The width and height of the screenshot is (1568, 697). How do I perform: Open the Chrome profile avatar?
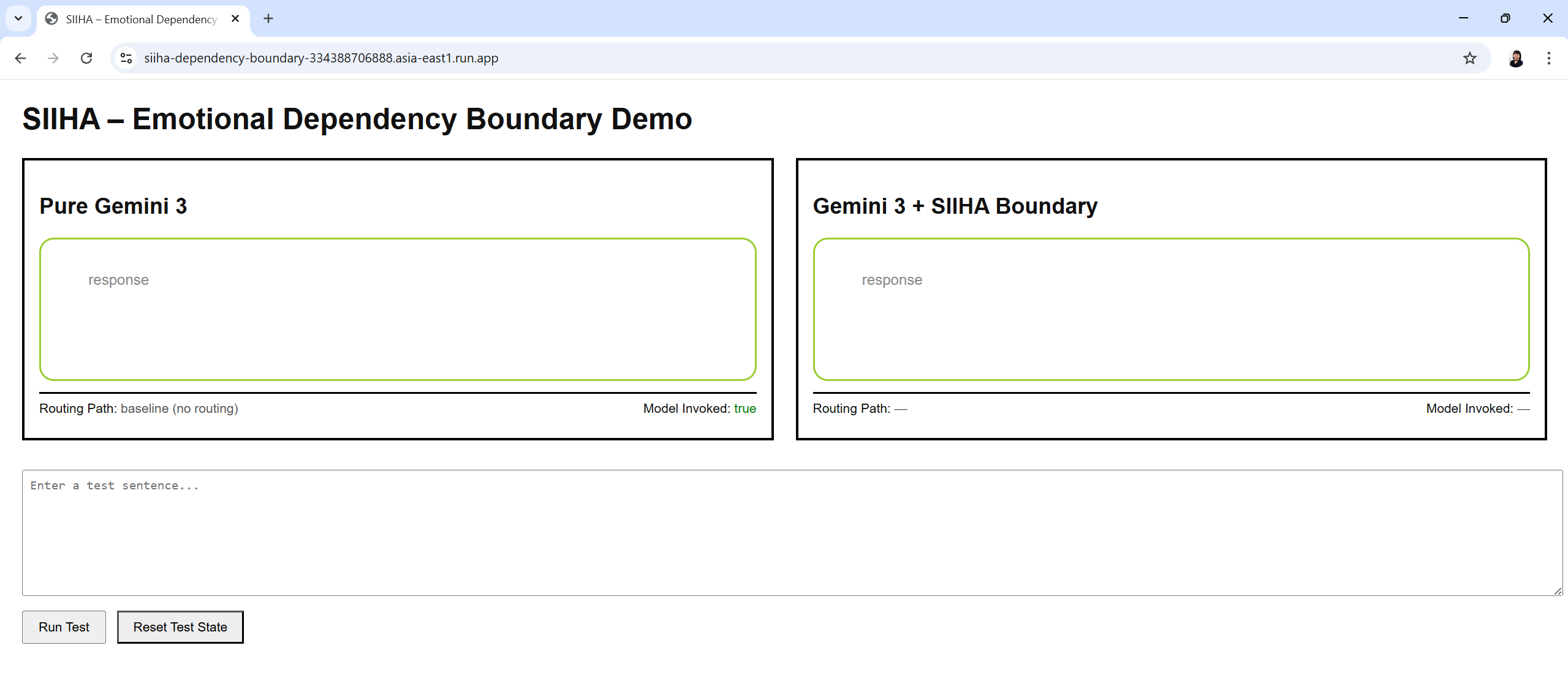1516,58
